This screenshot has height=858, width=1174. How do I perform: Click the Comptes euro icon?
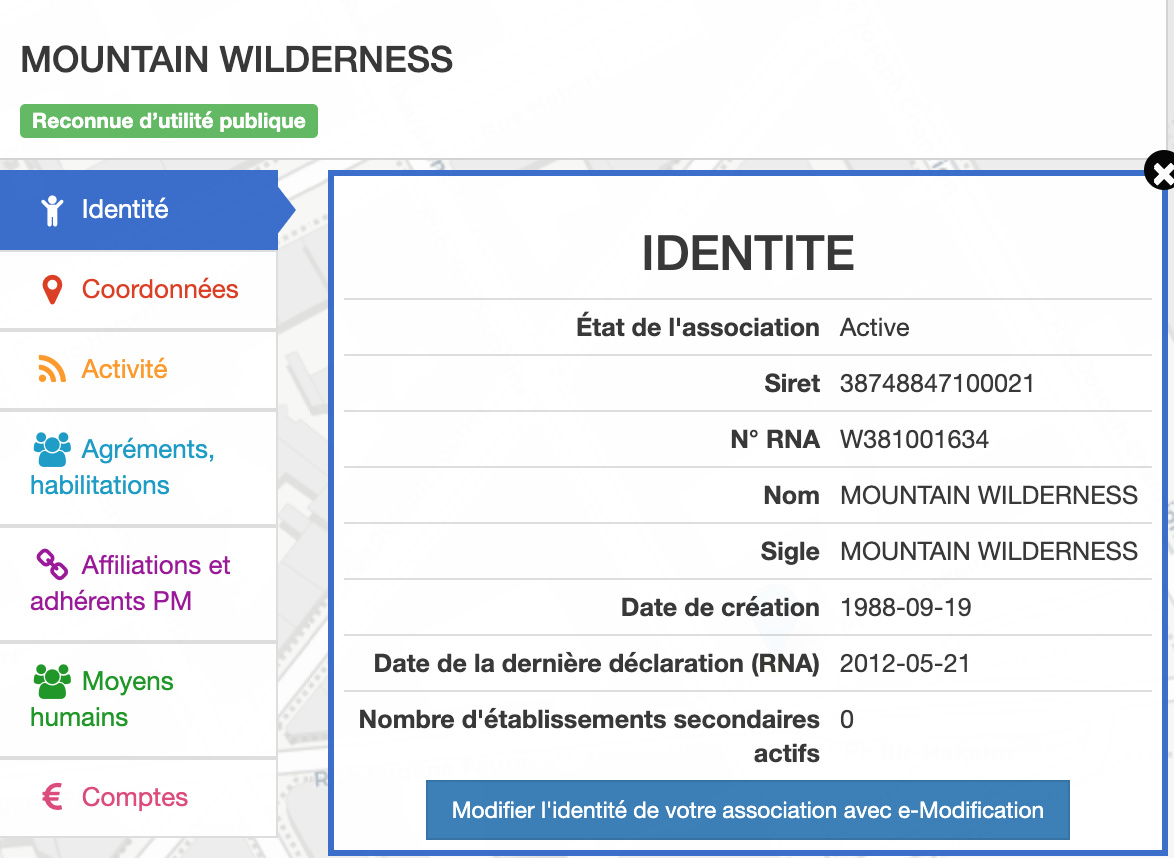tap(52, 797)
